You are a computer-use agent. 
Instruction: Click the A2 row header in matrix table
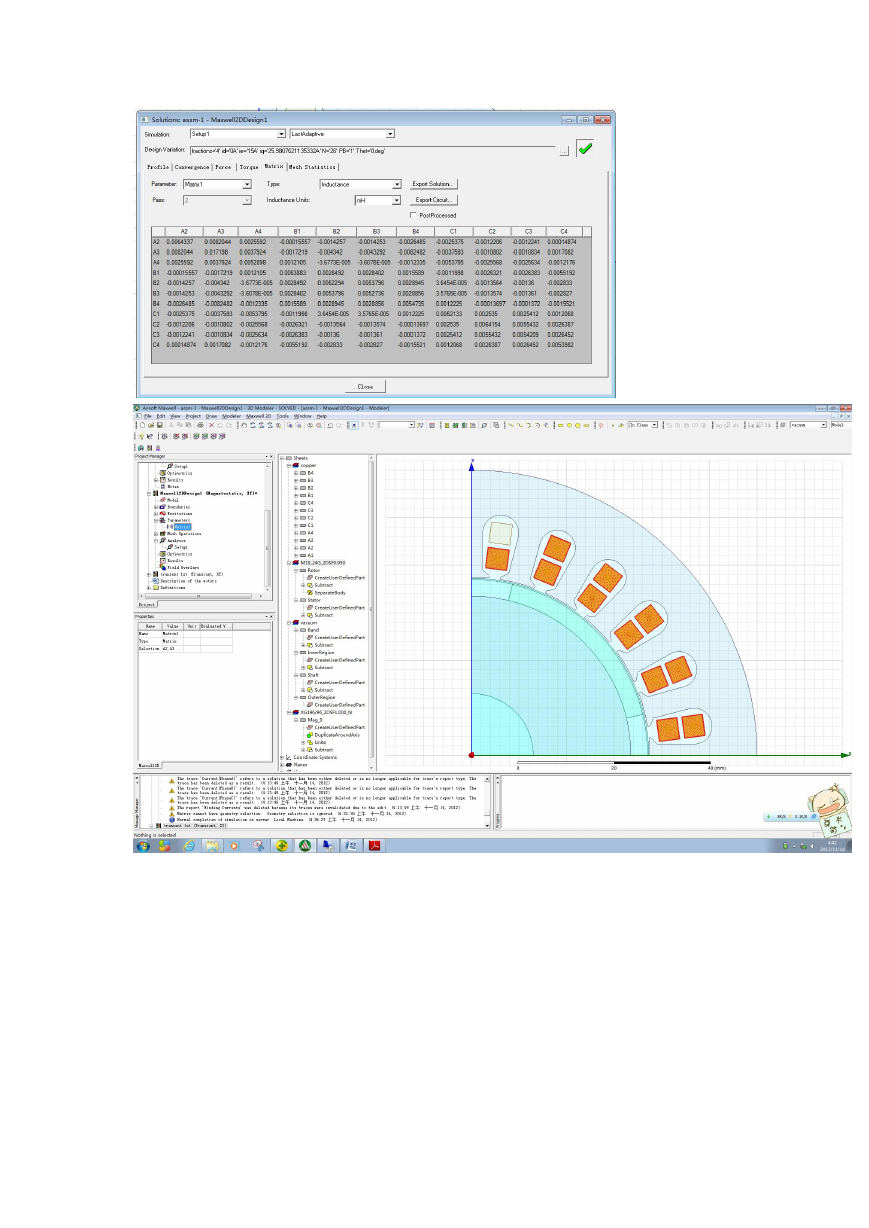pyautogui.click(x=157, y=242)
